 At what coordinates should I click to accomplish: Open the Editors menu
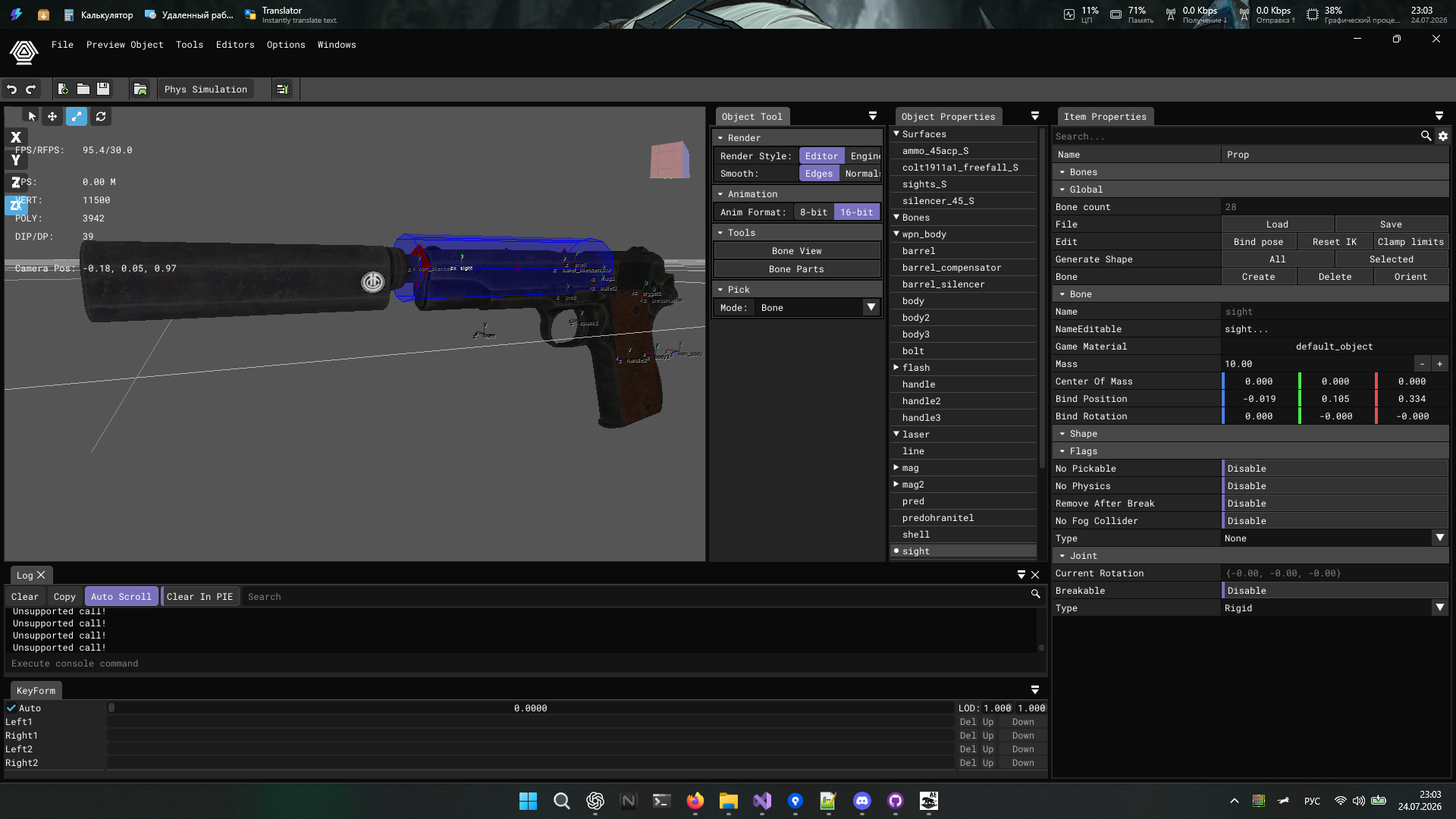coord(235,45)
